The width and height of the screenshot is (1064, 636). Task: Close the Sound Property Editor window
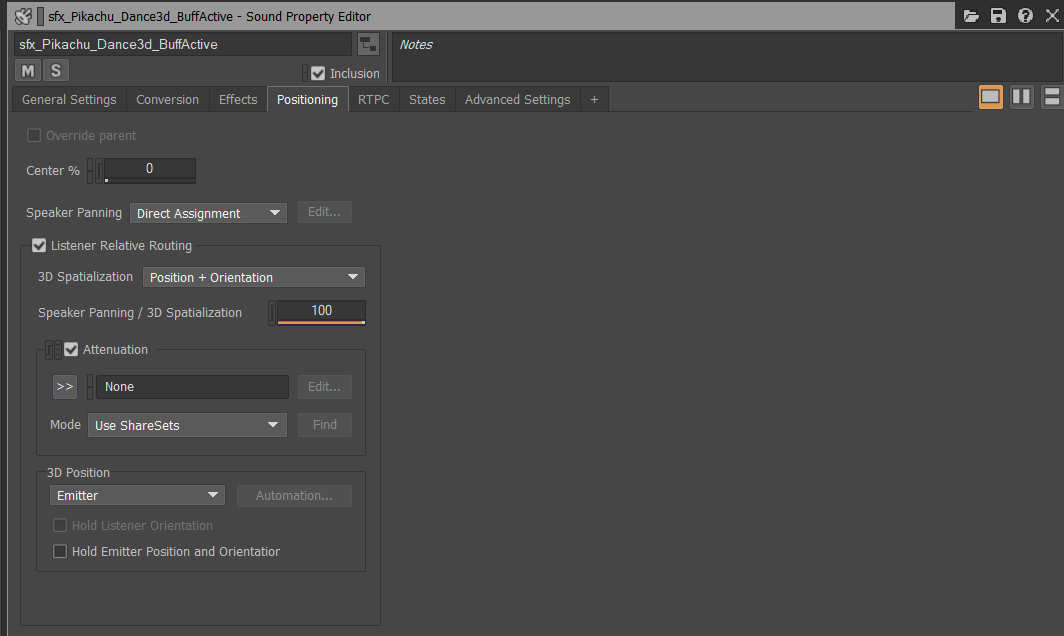[1052, 16]
